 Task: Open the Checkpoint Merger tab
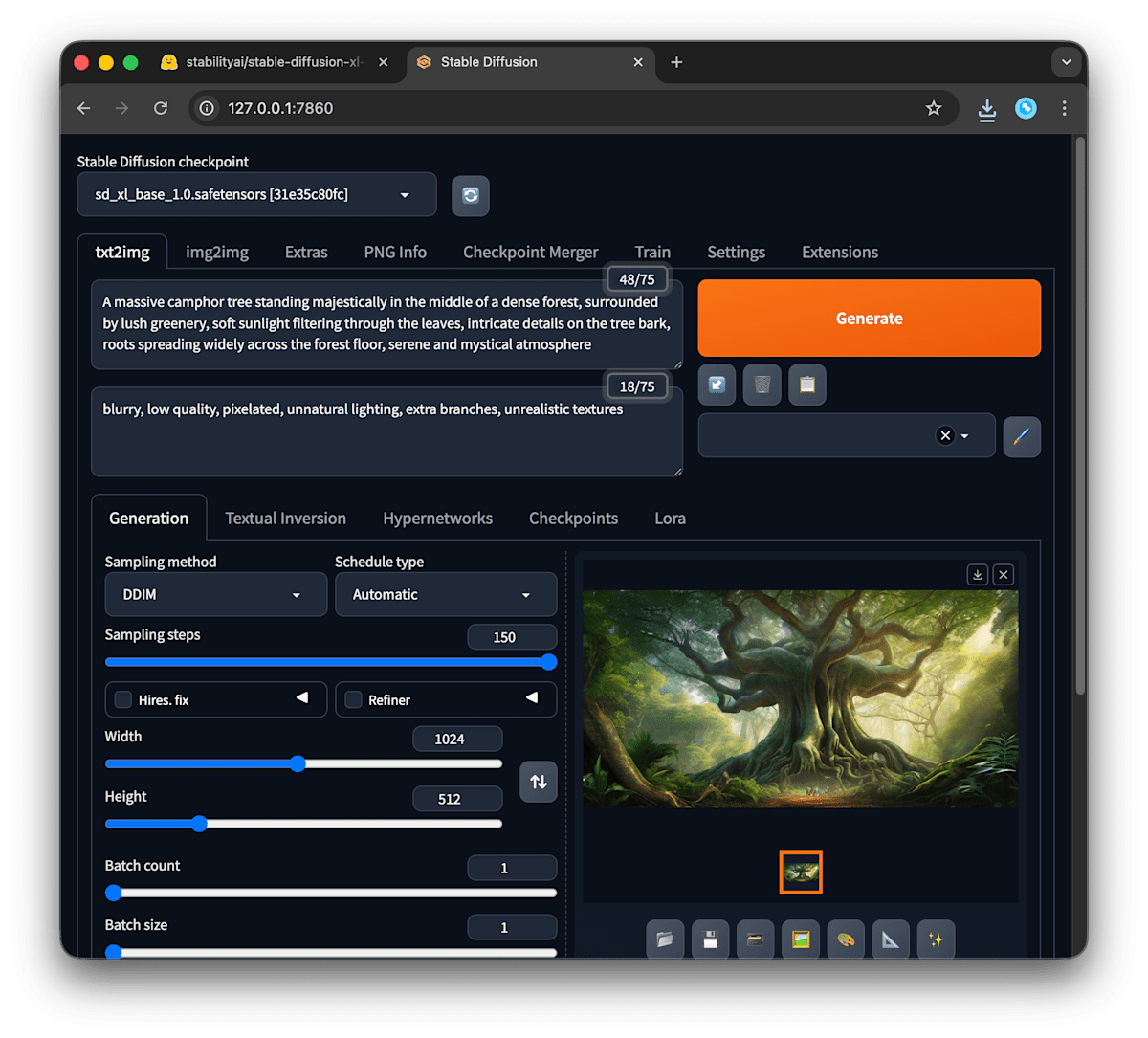(531, 252)
